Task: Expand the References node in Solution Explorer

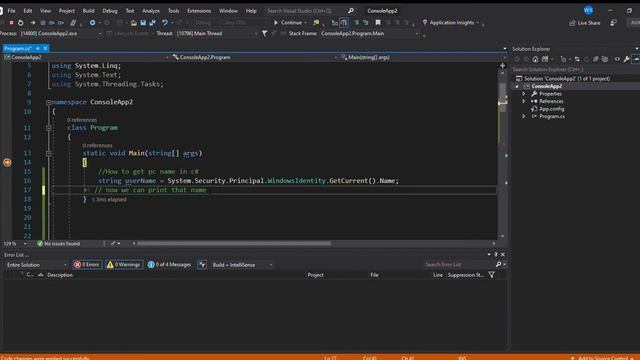Action: [524, 101]
